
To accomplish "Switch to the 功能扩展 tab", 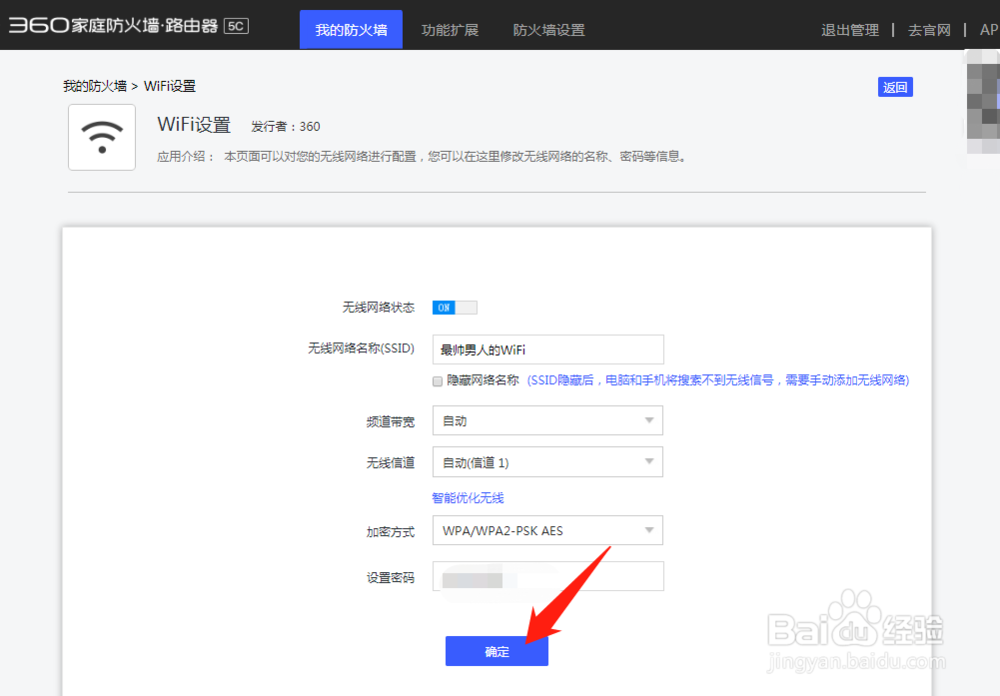I will coord(450,29).
